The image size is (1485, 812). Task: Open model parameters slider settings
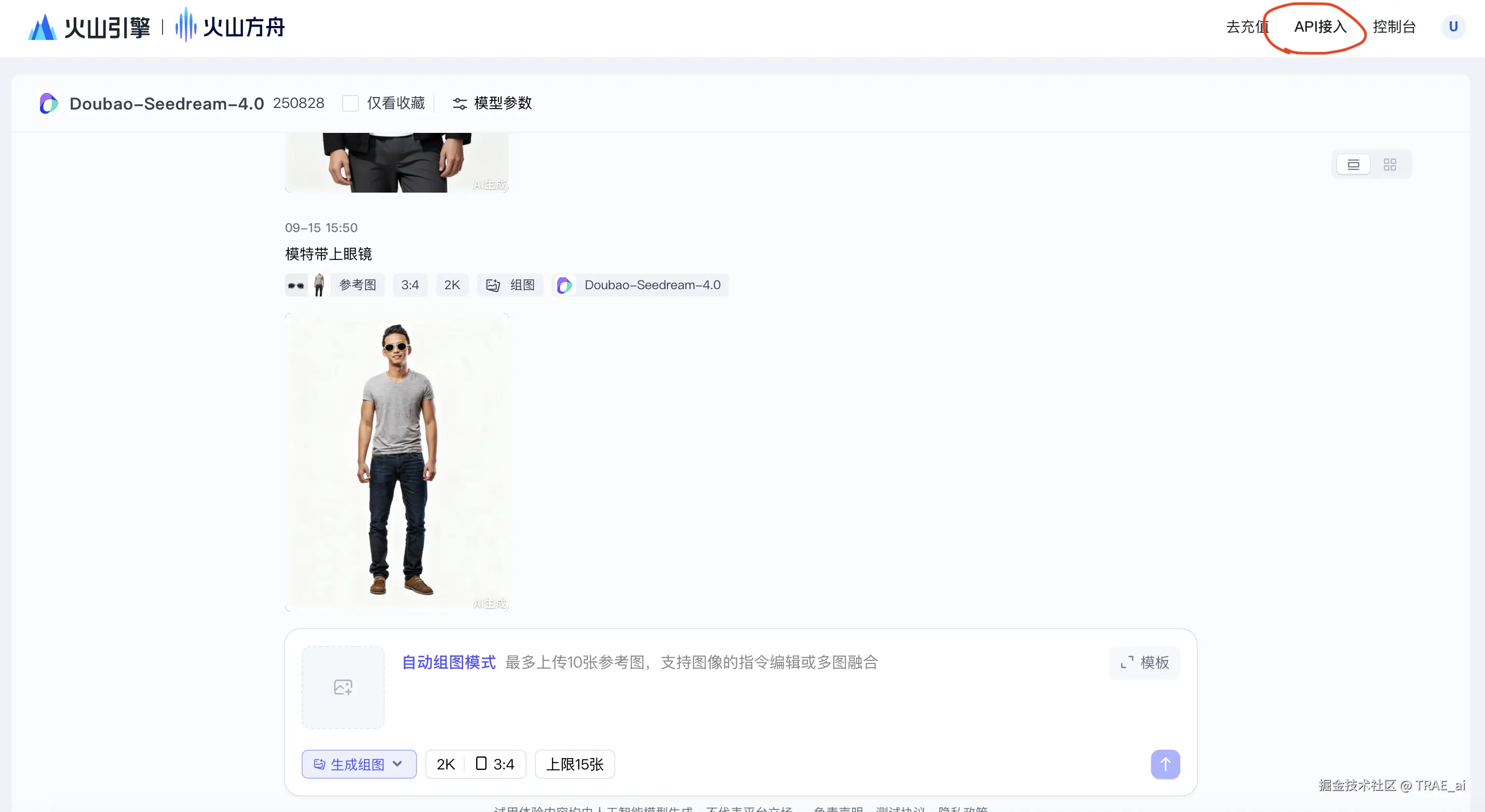[492, 103]
